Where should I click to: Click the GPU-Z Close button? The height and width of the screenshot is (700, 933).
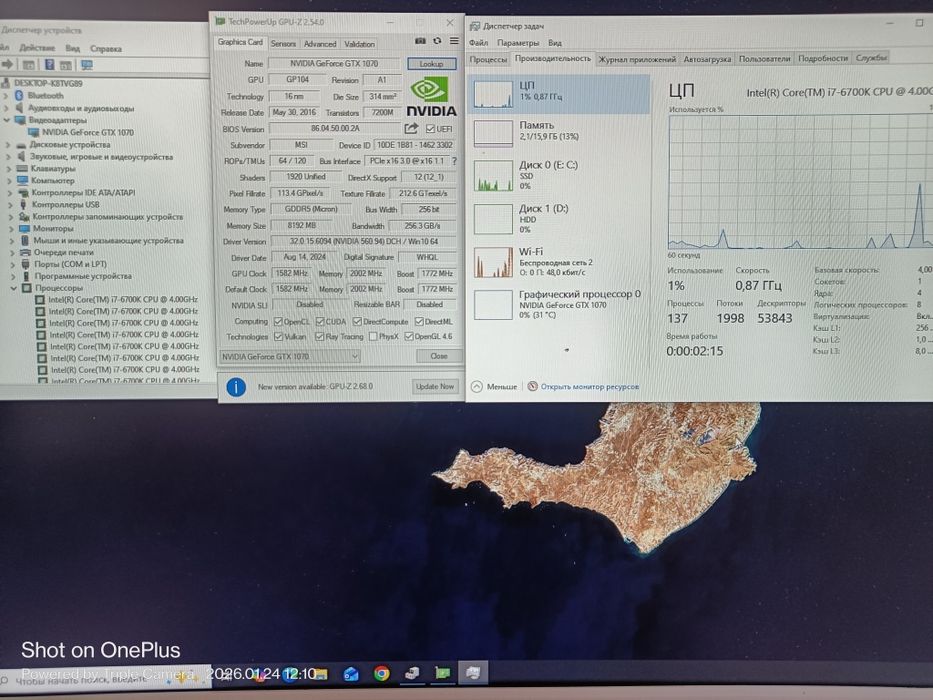point(439,356)
